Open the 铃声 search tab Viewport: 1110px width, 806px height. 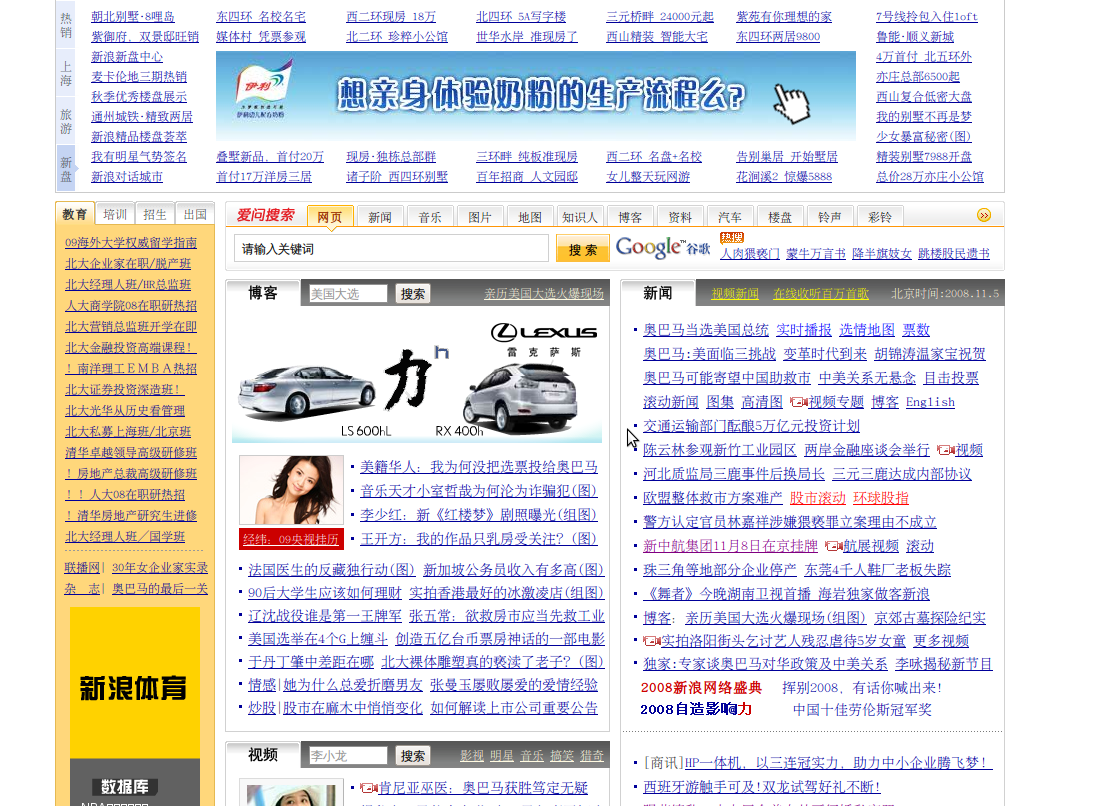830,217
